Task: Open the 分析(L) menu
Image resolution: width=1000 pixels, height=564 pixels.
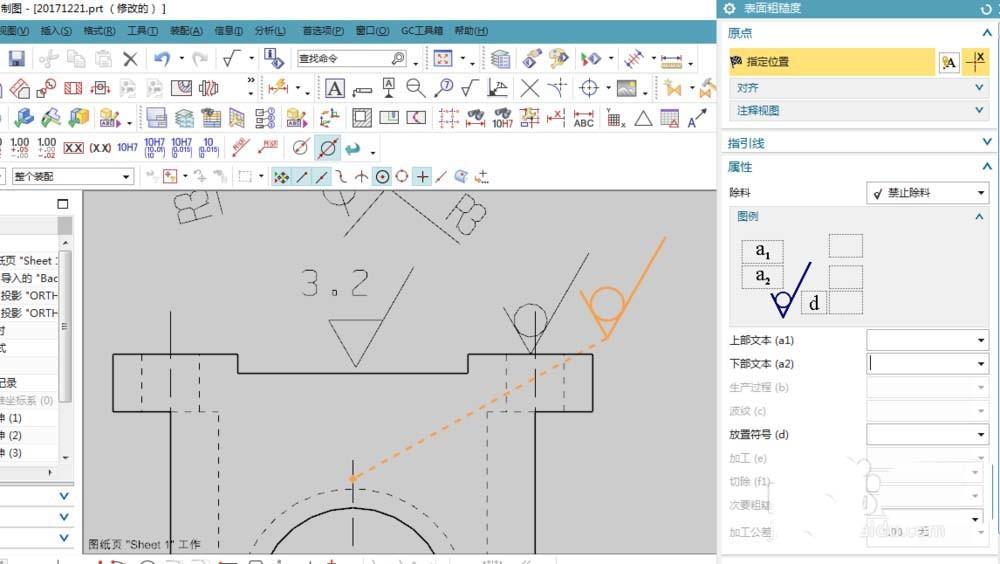Action: point(270,31)
